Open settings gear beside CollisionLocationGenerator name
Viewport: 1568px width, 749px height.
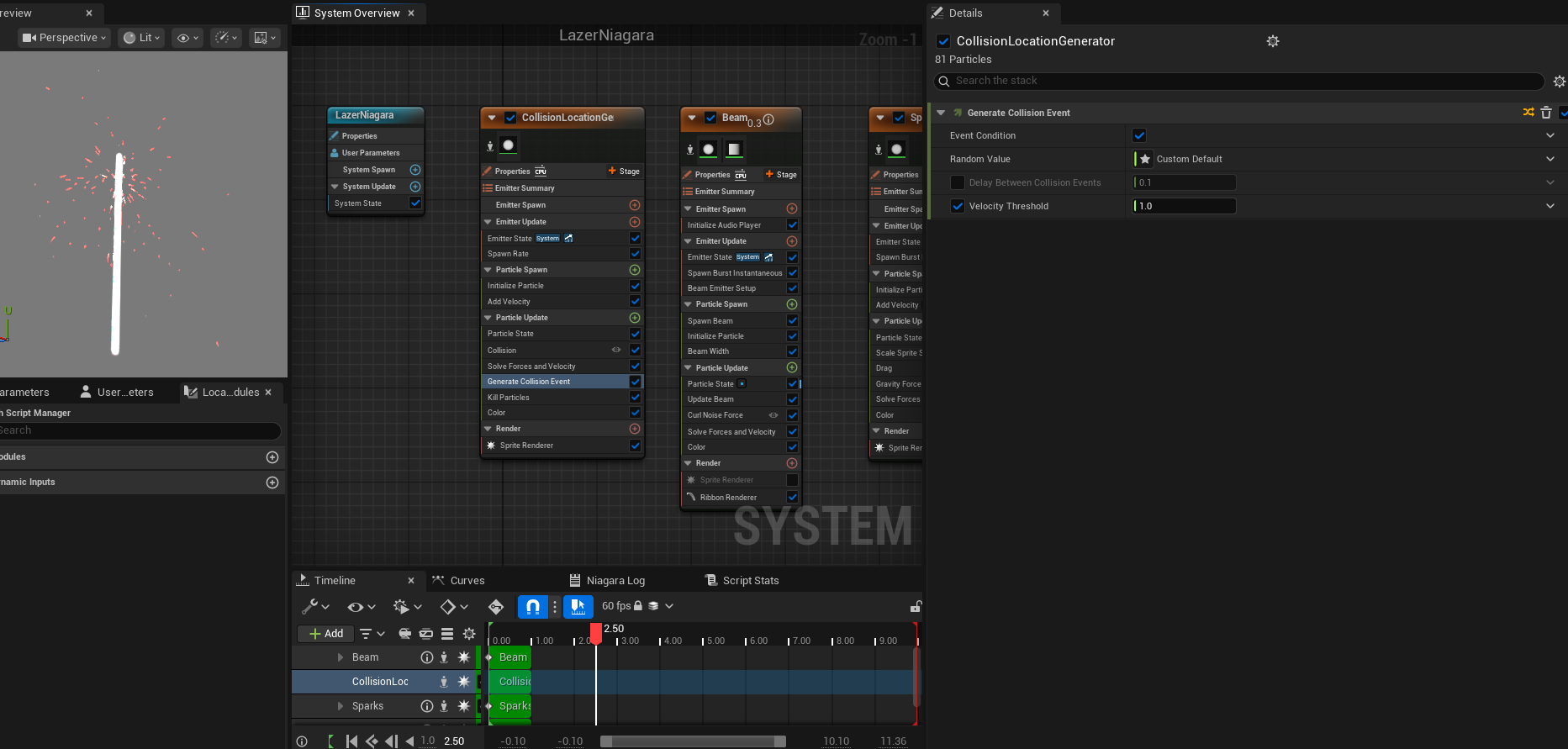click(1272, 41)
